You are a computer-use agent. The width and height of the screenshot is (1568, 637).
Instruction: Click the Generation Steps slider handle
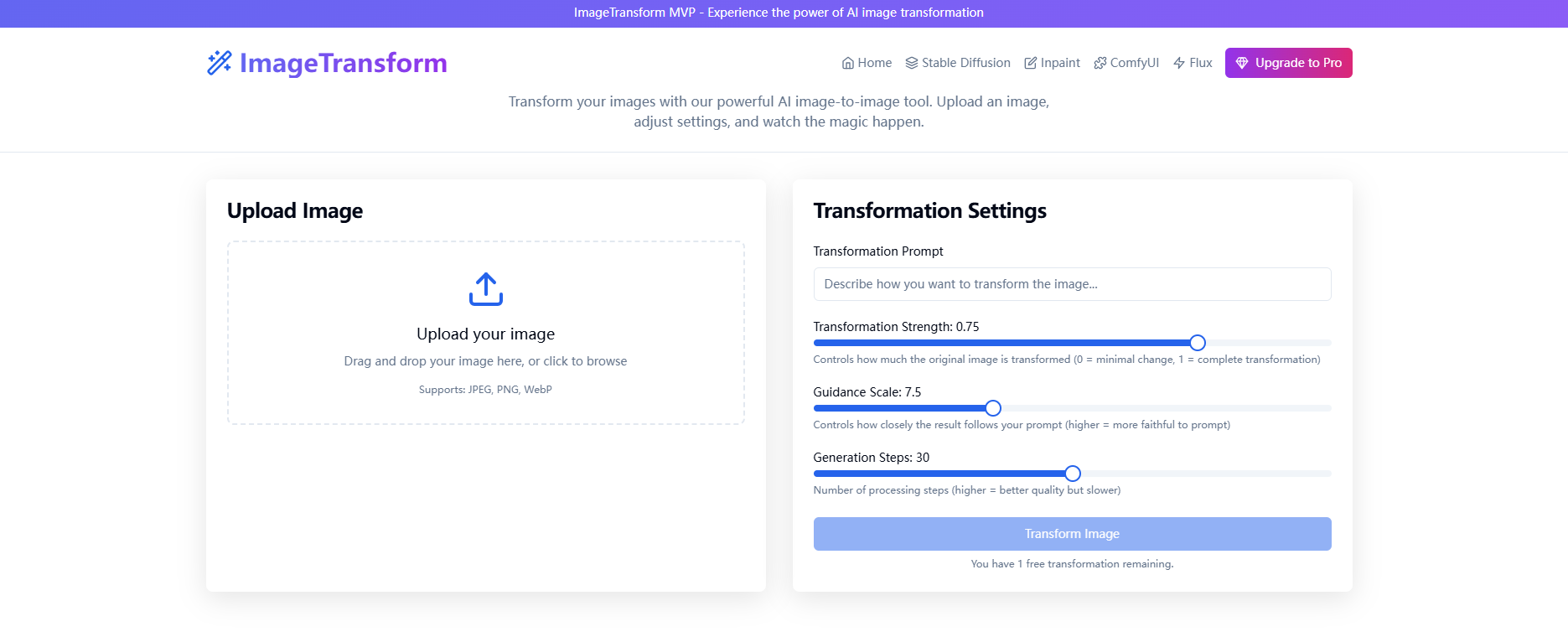[x=1073, y=474]
